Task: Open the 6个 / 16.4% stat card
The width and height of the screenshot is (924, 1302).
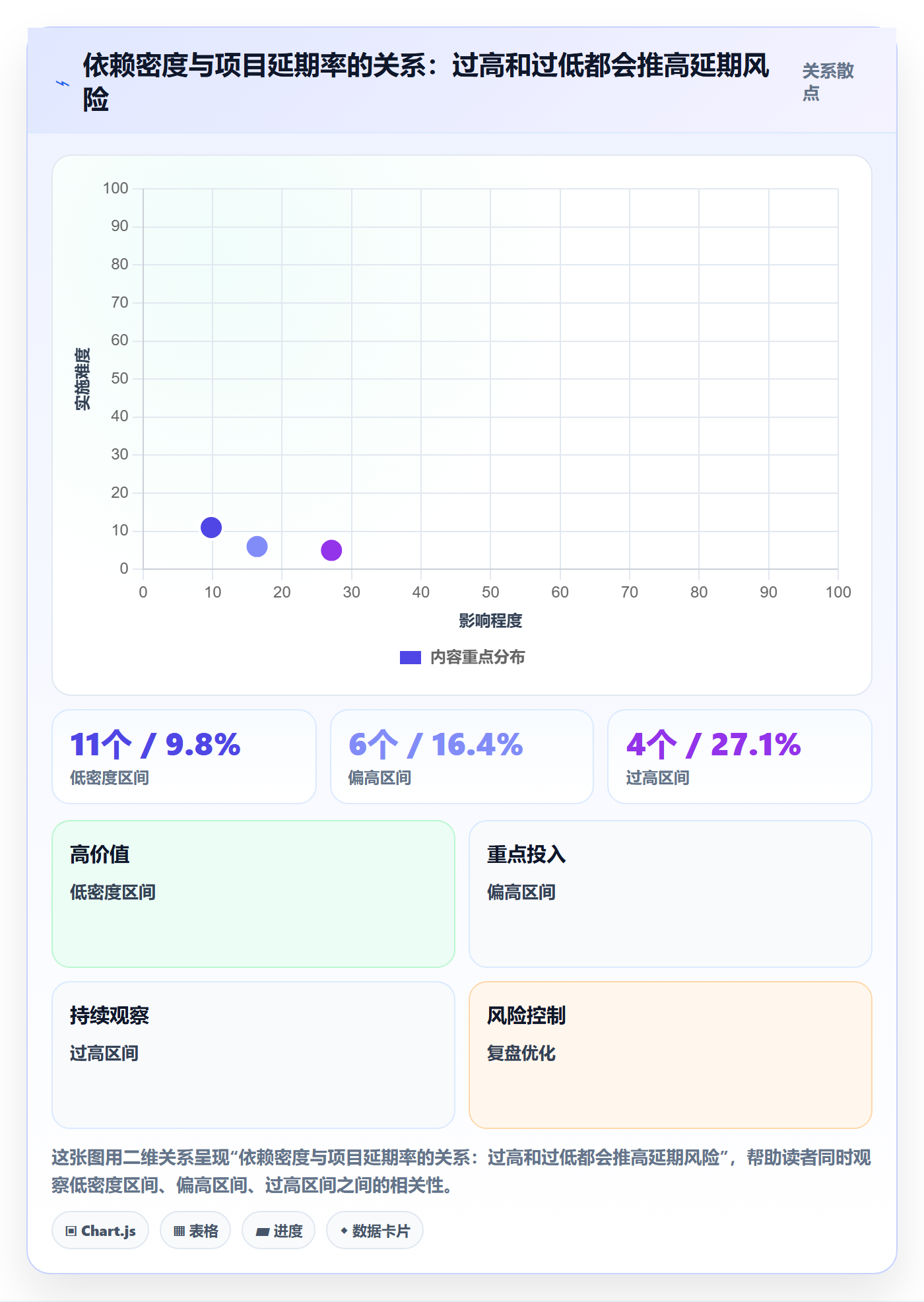Action: click(462, 757)
